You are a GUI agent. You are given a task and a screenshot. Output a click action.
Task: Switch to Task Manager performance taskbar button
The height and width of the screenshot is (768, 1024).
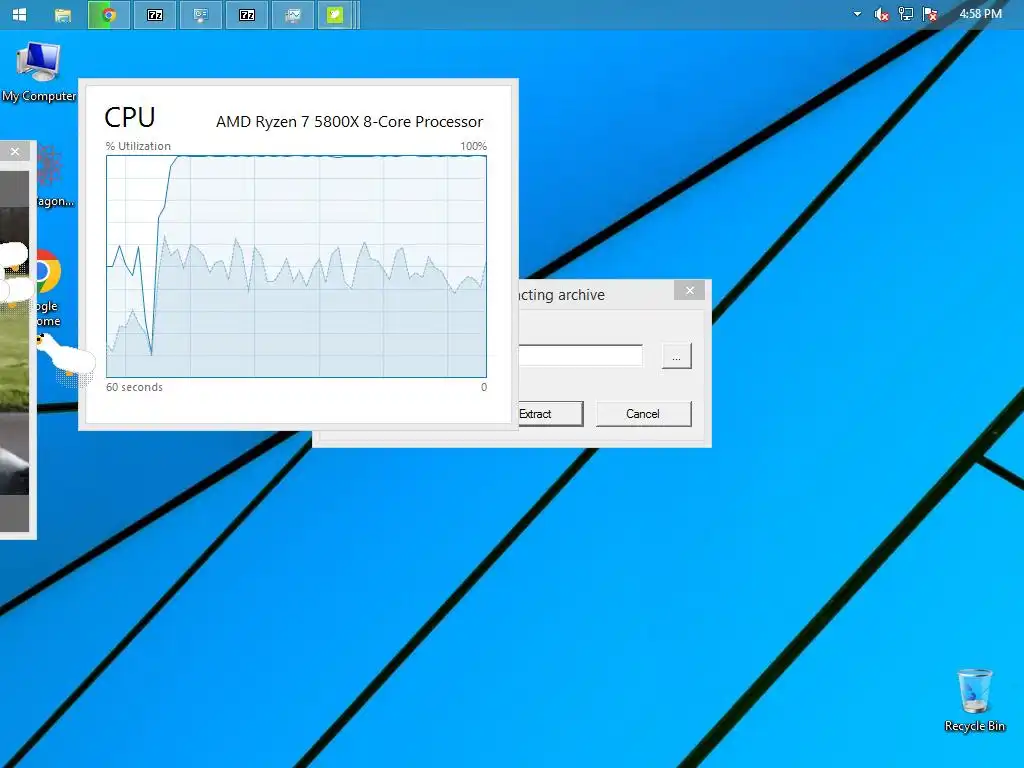(292, 14)
